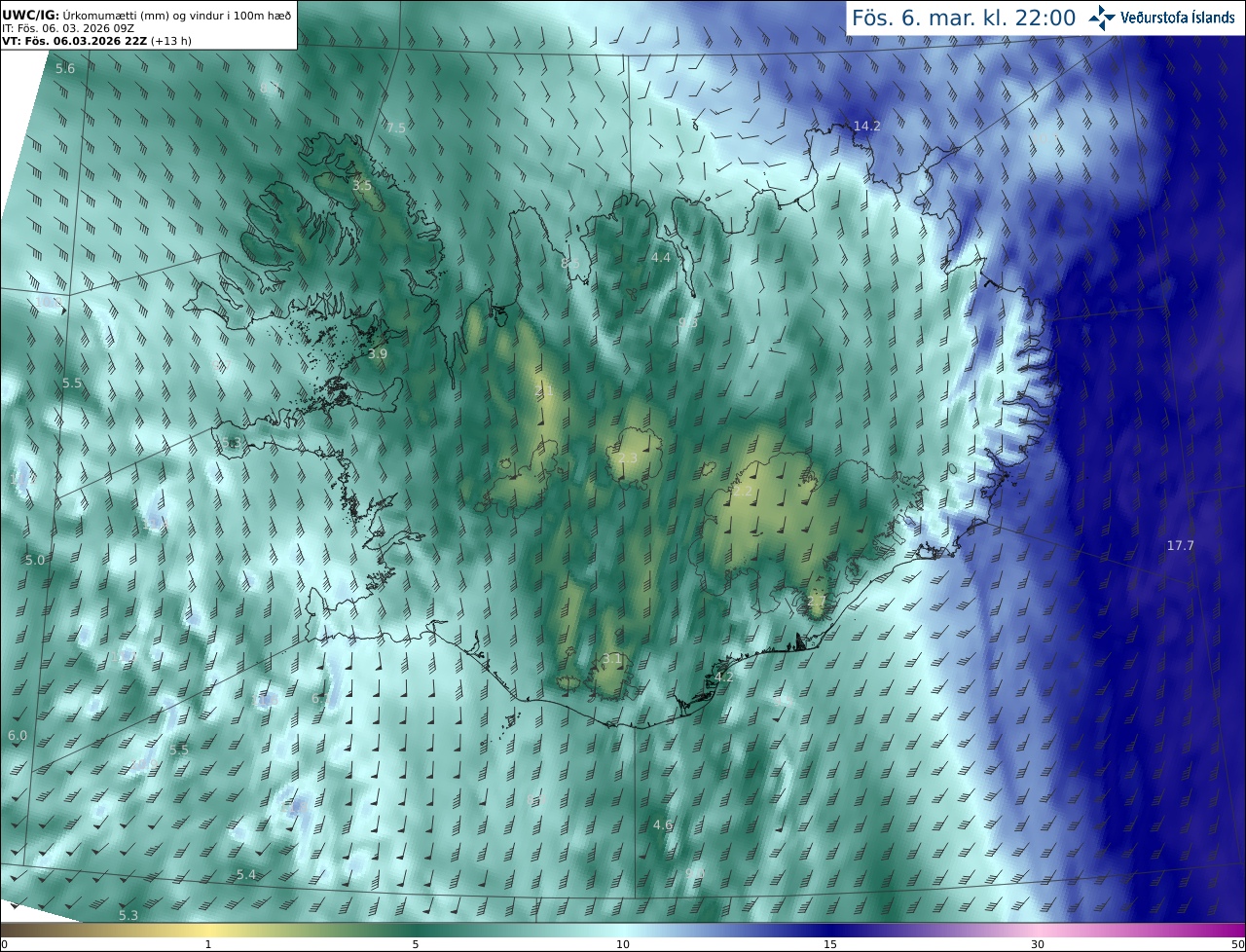Click the colorbar tick label 15

pyautogui.click(x=830, y=944)
